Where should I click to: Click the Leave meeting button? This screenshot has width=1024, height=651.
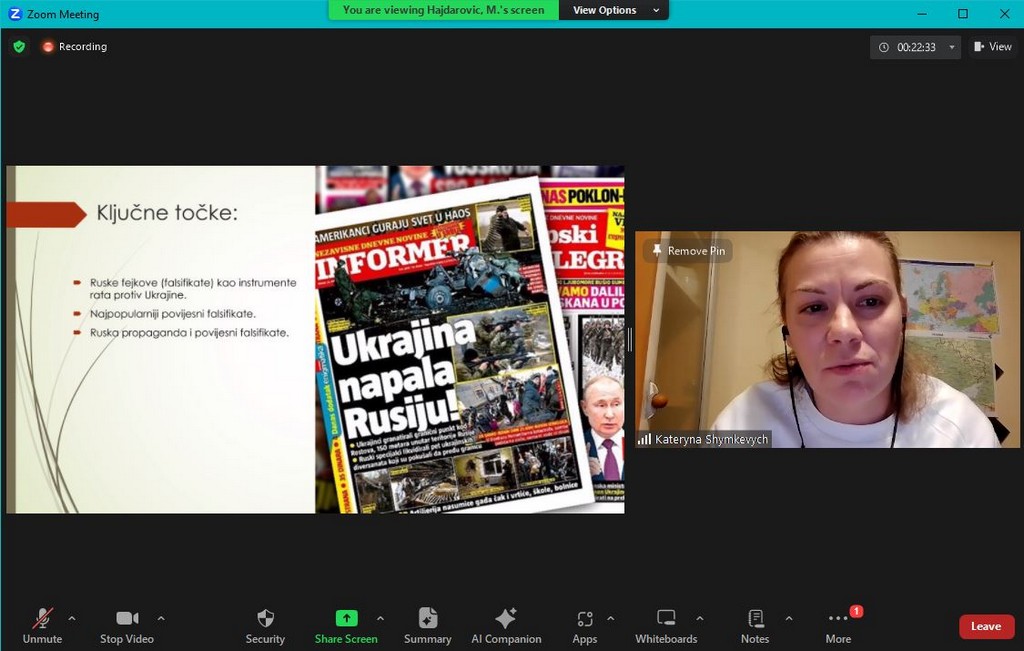[x=985, y=626]
